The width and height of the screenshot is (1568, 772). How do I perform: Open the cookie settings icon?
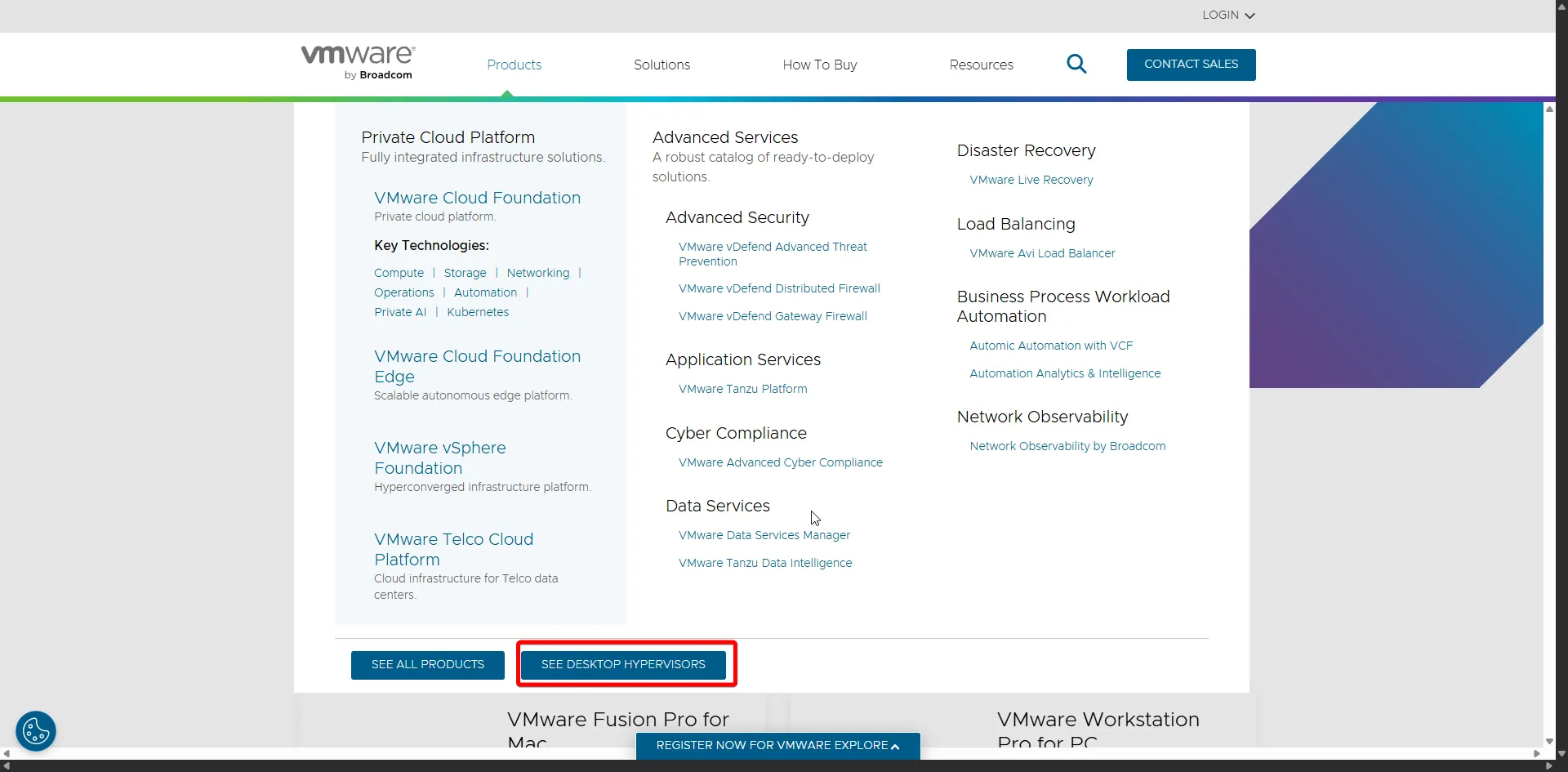tap(36, 731)
